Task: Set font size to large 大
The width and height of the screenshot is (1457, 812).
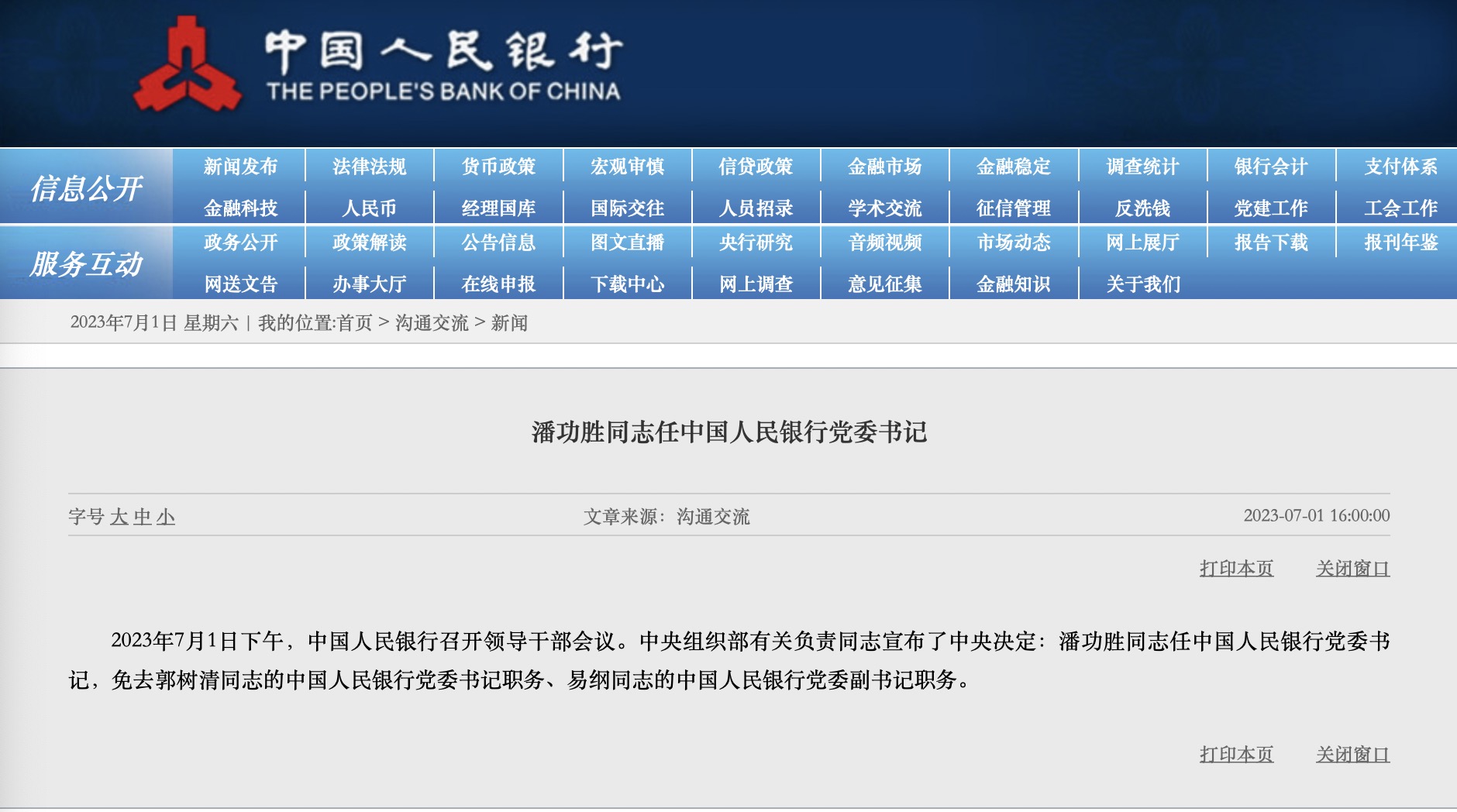Action: coord(119,517)
